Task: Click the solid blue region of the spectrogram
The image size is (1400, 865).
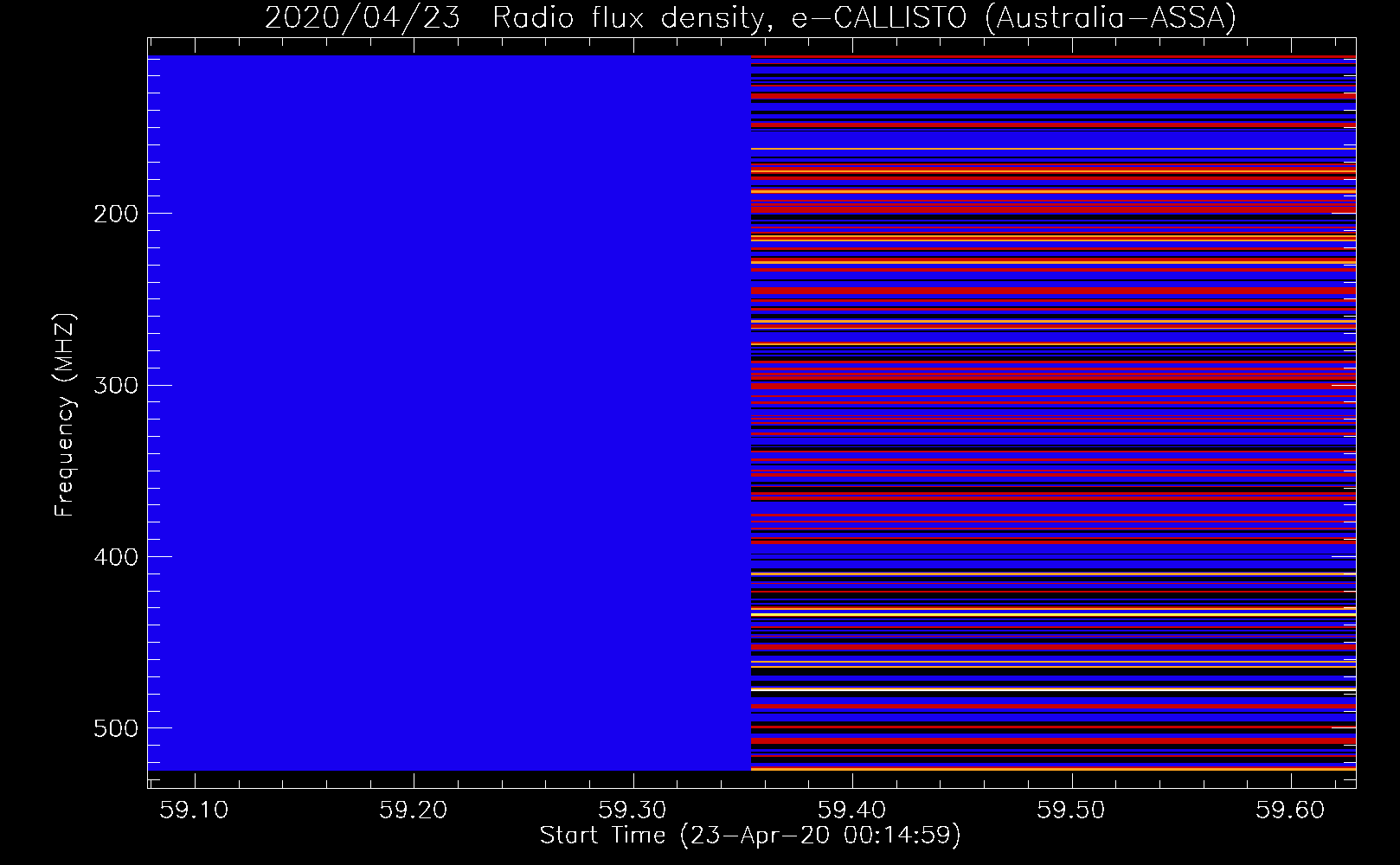Action: click(x=449, y=413)
